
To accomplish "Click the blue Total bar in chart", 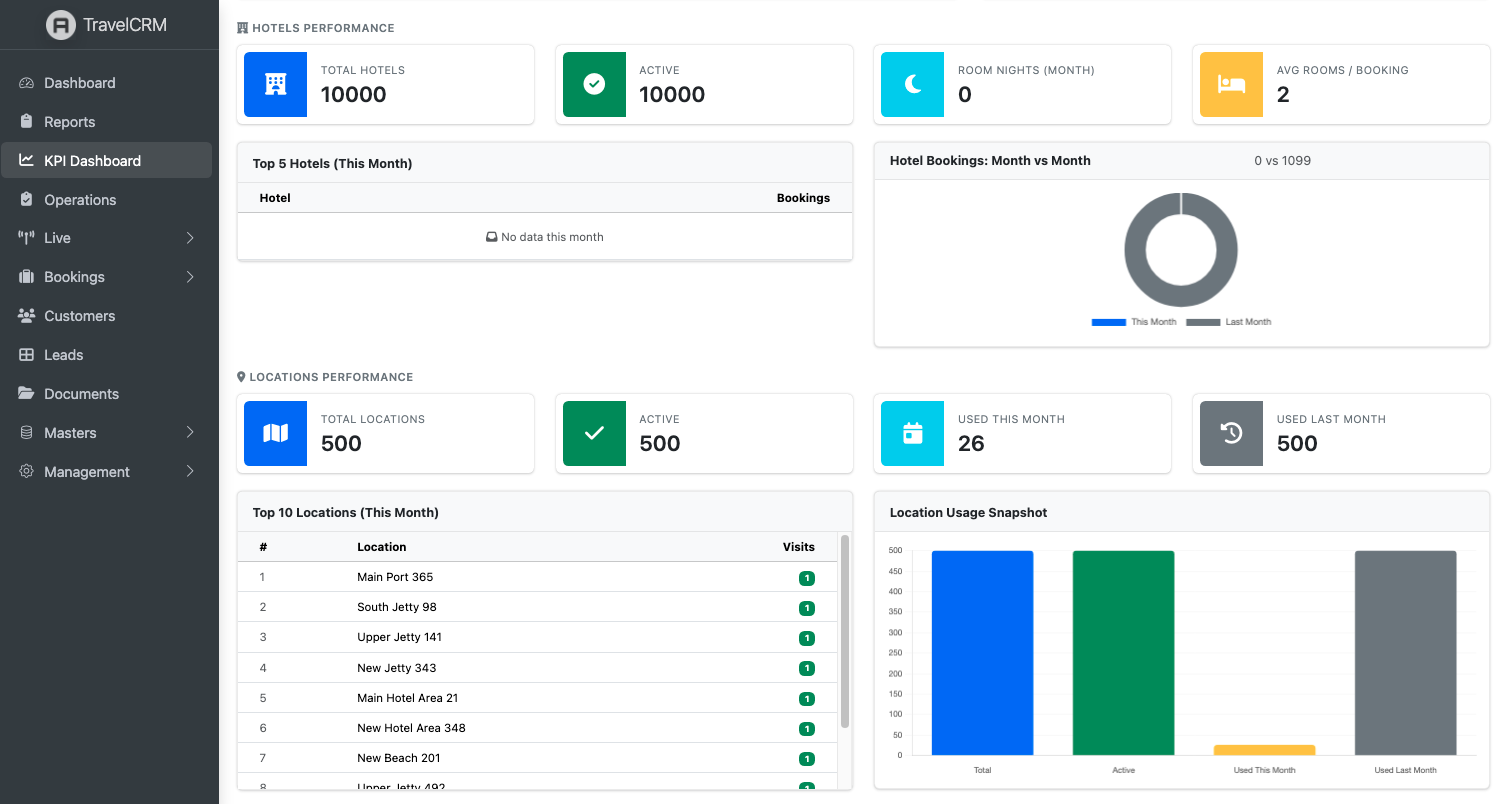I will pos(982,653).
